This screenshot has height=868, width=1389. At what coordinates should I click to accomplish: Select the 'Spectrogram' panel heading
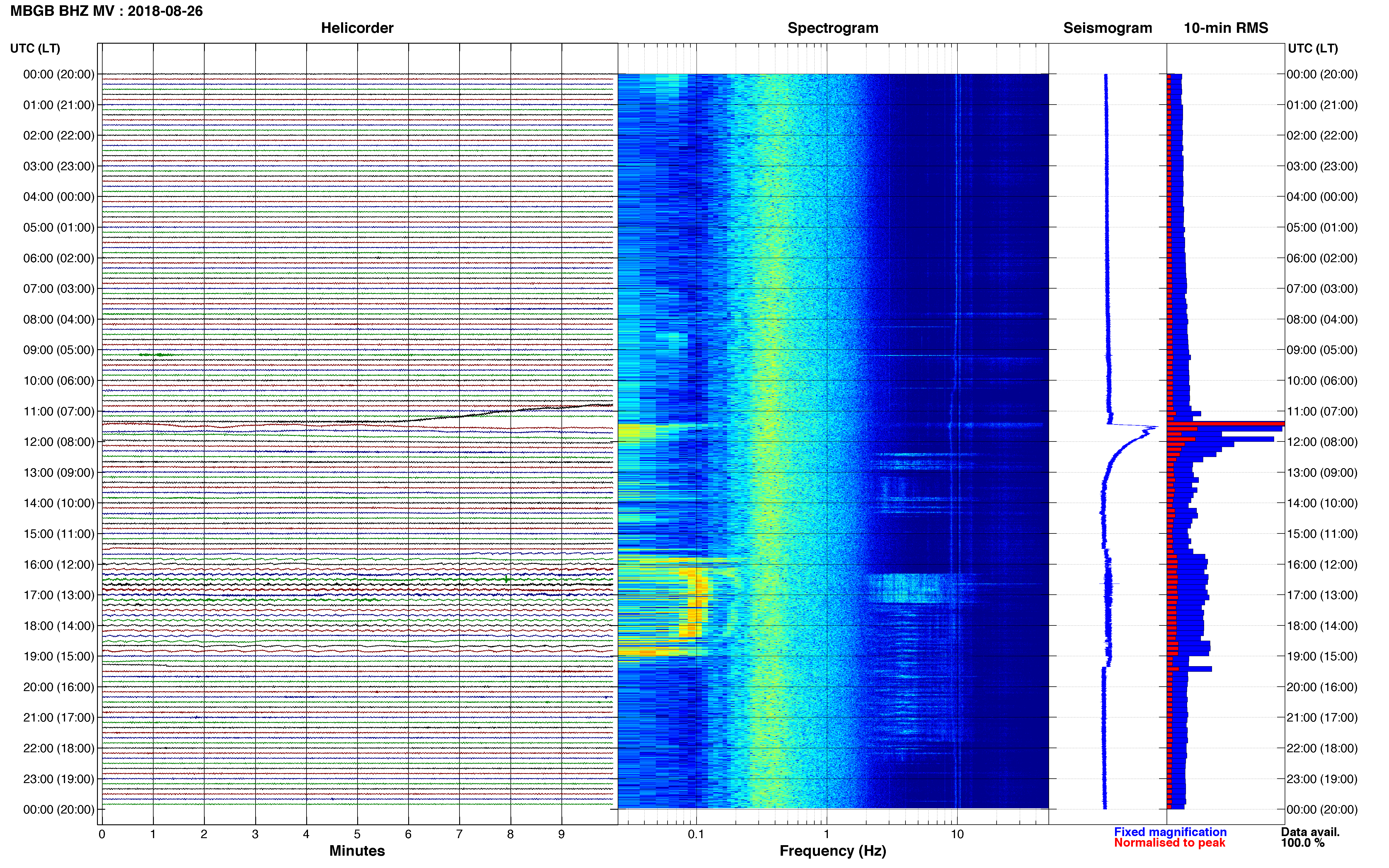tap(833, 28)
